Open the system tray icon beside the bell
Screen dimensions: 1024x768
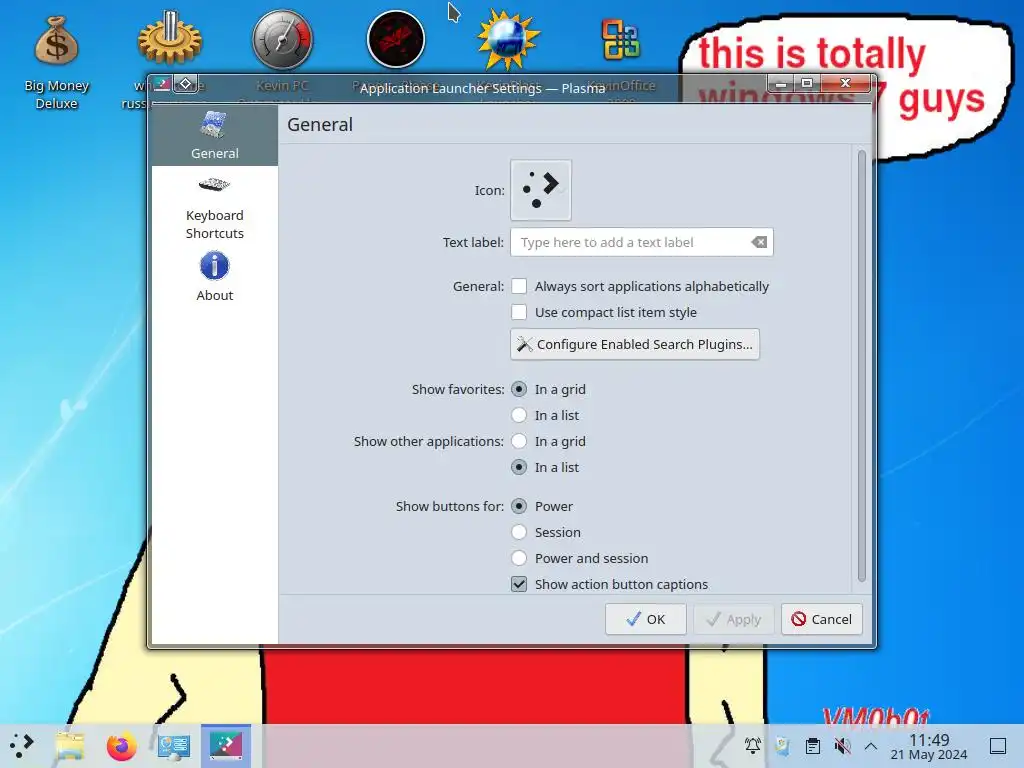(x=782, y=745)
